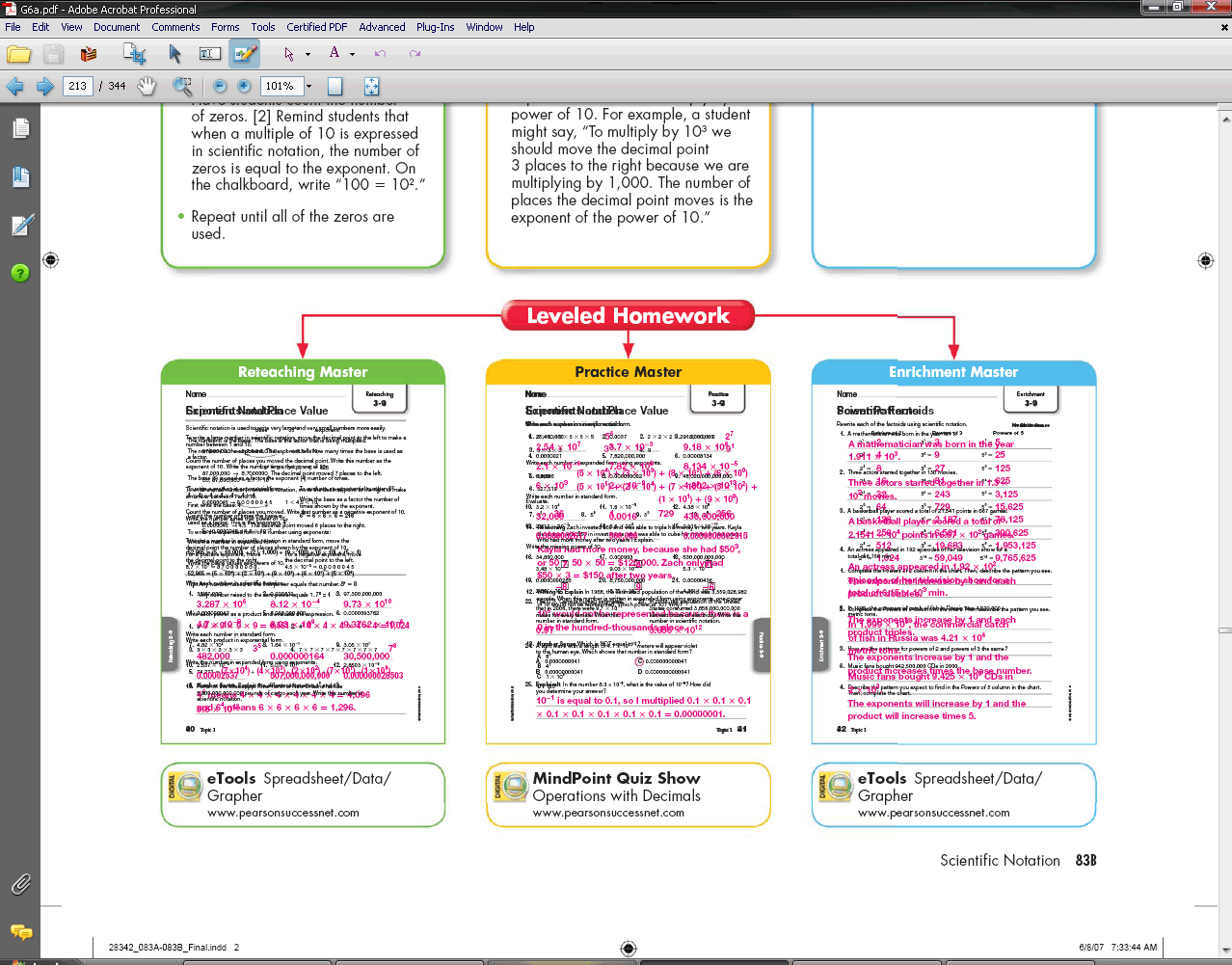Image resolution: width=1232 pixels, height=965 pixels.
Task: Expand the zoom percentage dropdown
Action: 308,86
